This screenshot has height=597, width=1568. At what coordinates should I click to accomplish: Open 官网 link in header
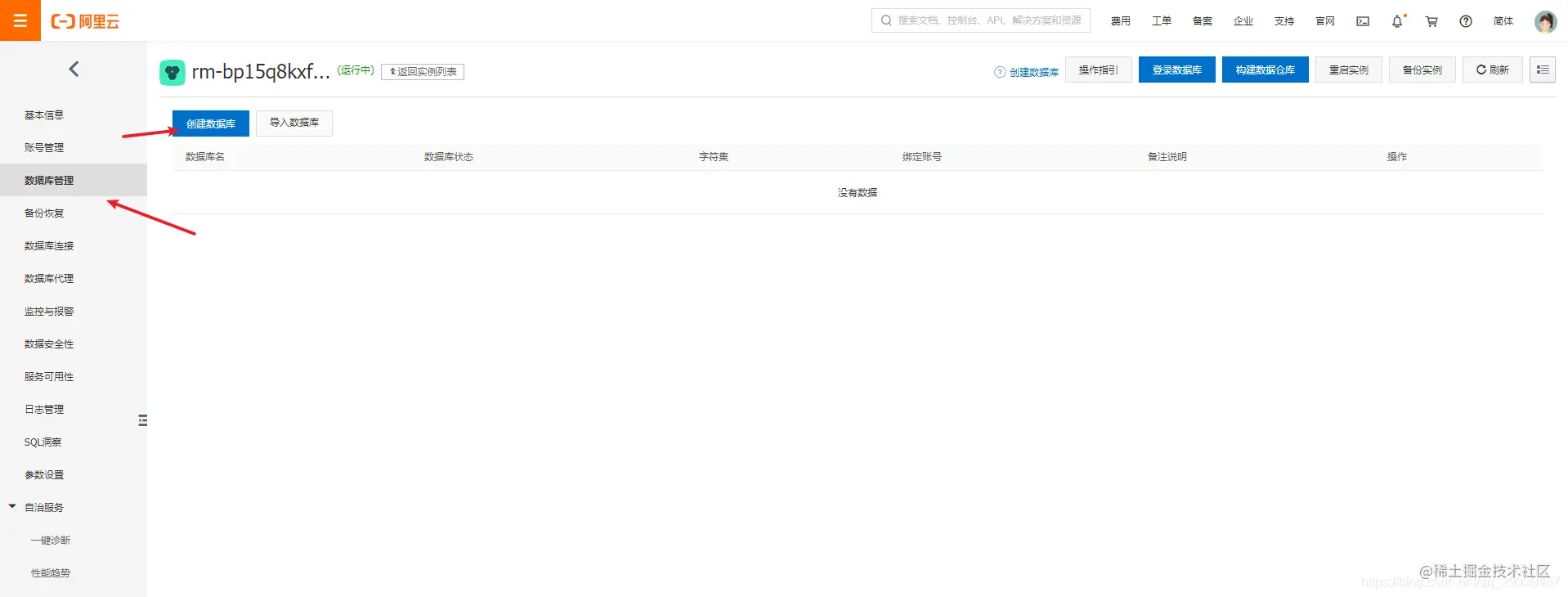(x=1325, y=21)
